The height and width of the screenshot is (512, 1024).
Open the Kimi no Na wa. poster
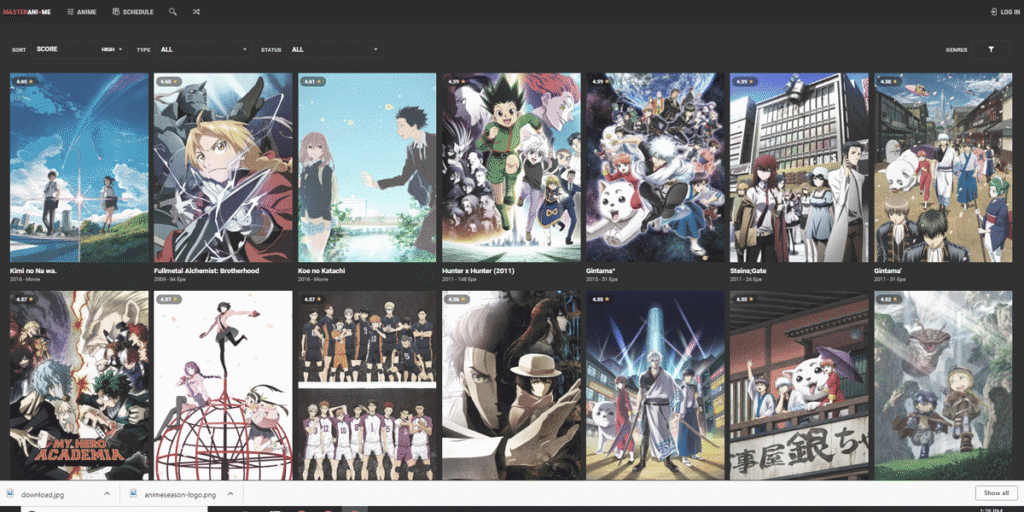click(x=79, y=167)
